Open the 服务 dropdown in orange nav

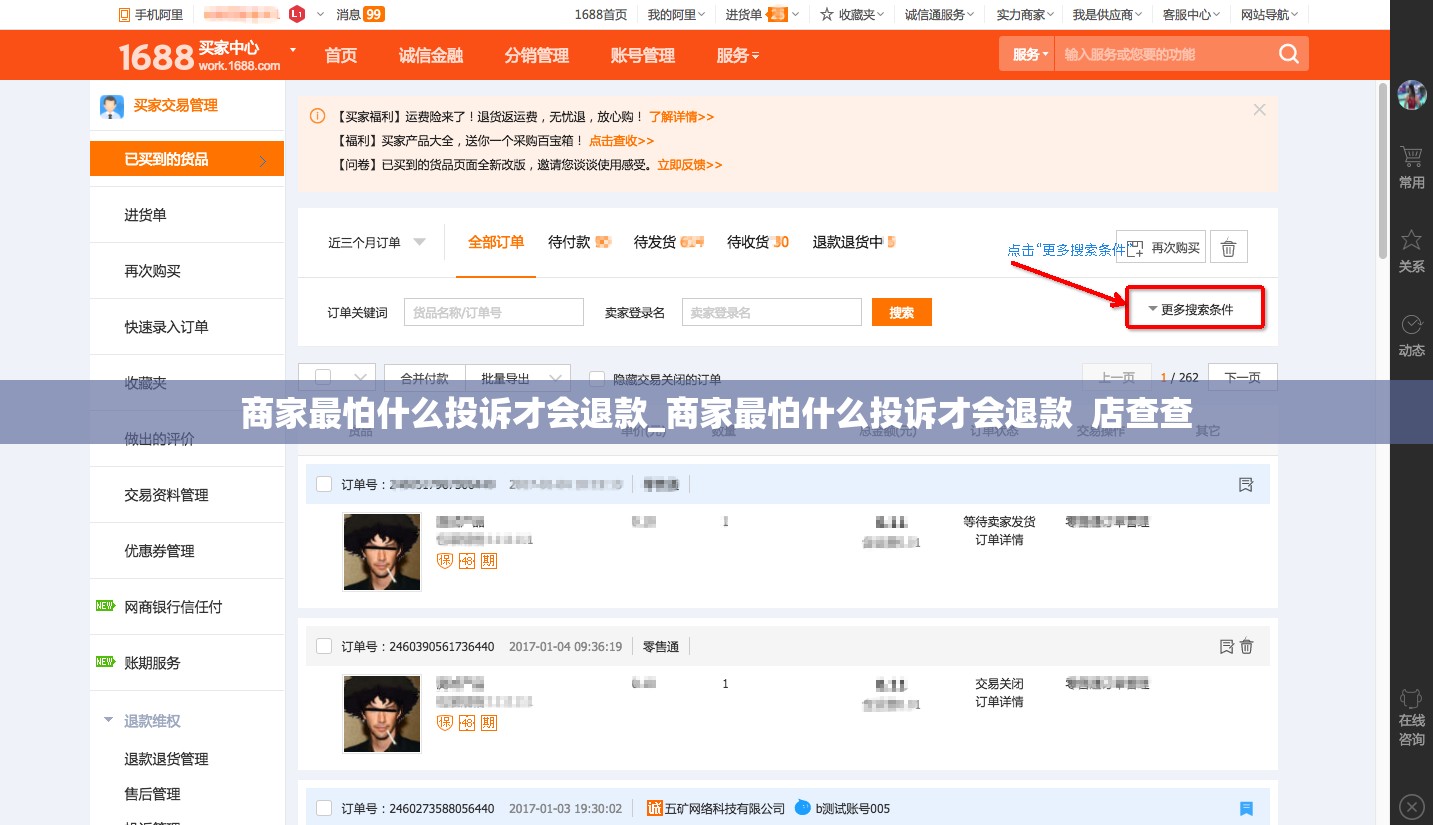point(737,56)
